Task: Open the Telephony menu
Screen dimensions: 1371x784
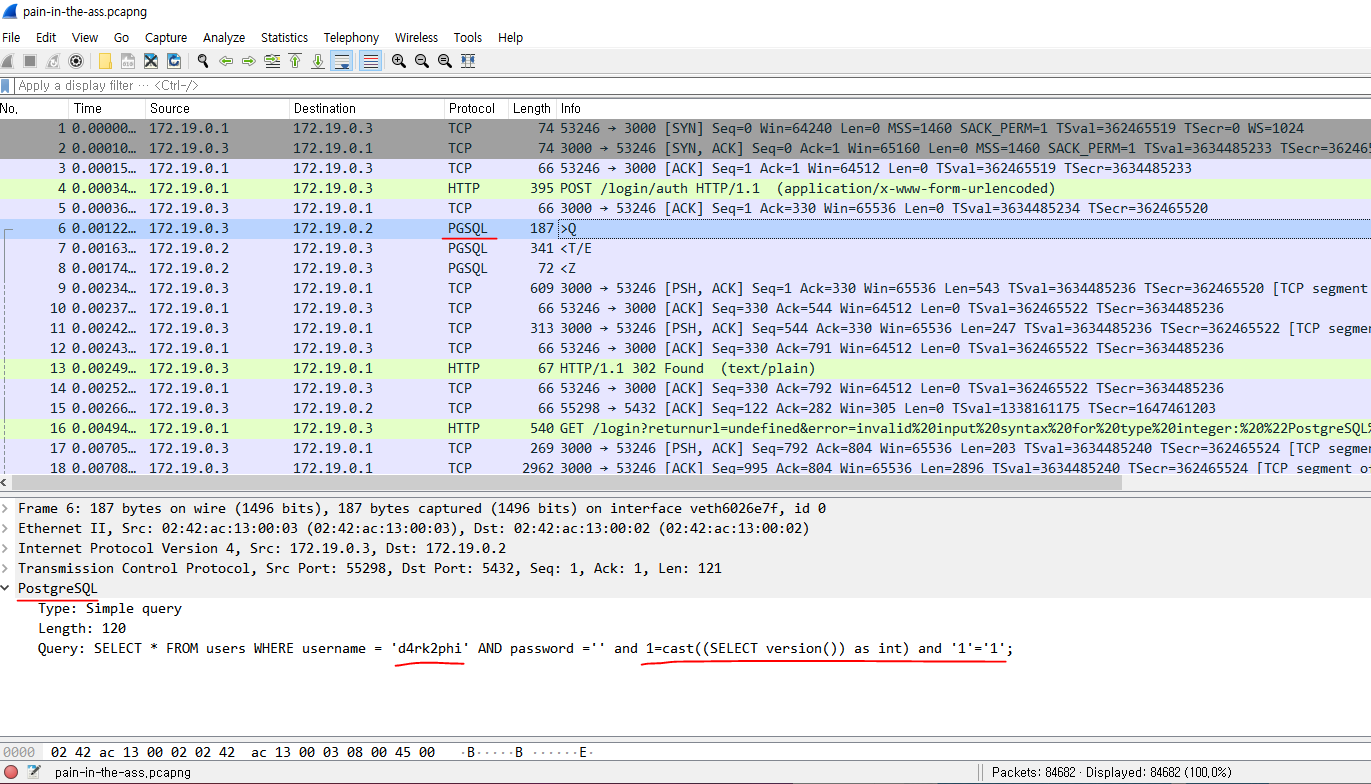Action: [x=351, y=37]
